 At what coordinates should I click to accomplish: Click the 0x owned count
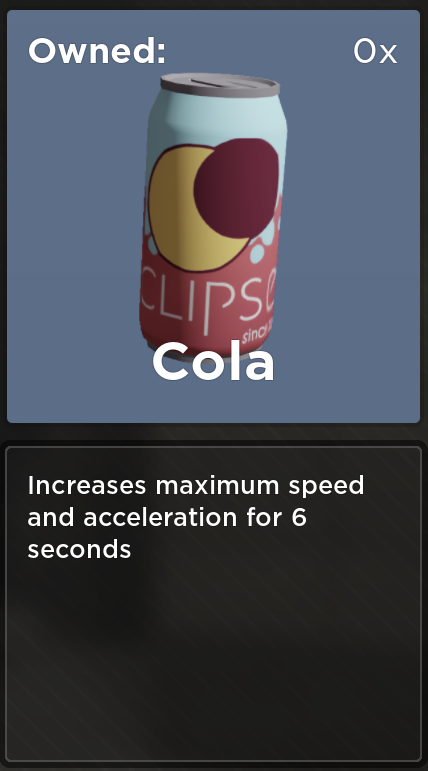[375, 51]
